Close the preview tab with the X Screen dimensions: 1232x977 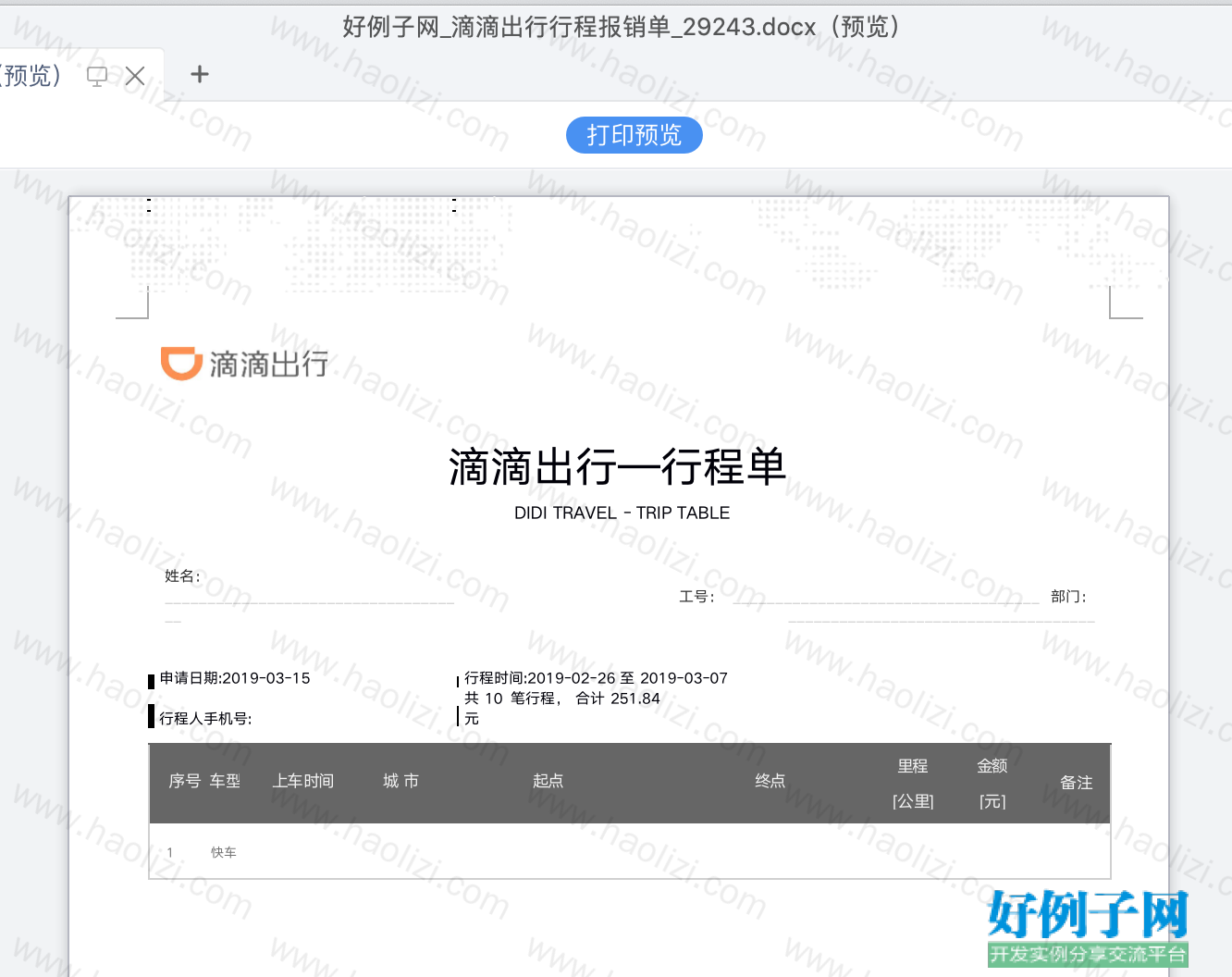[135, 76]
